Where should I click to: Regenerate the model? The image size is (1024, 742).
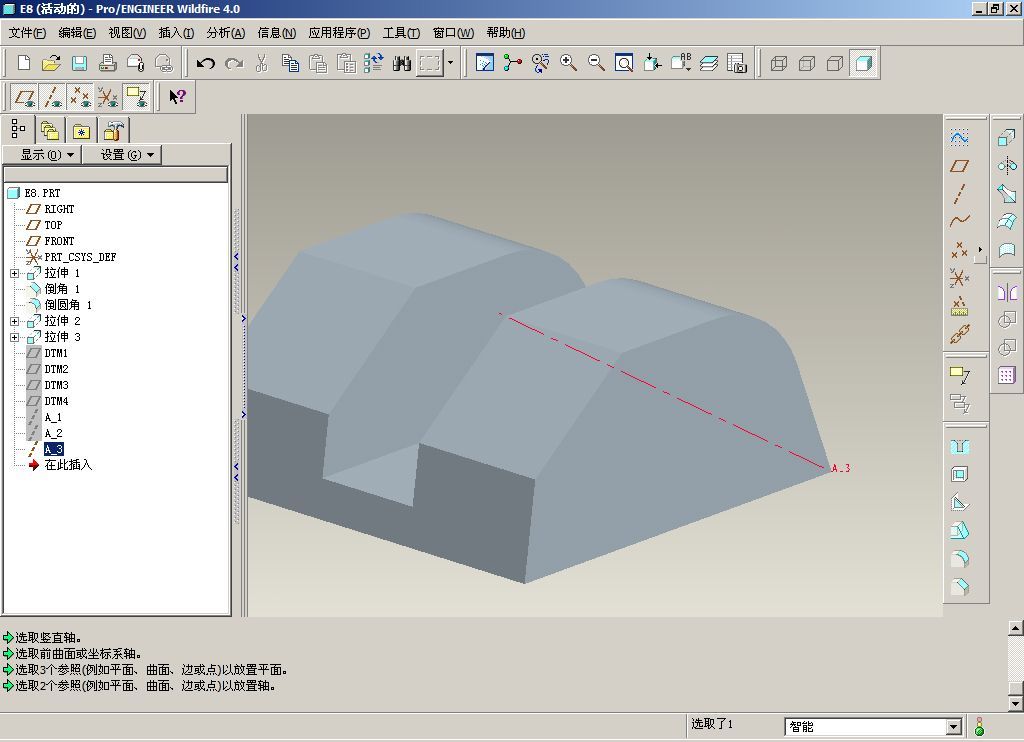[374, 63]
